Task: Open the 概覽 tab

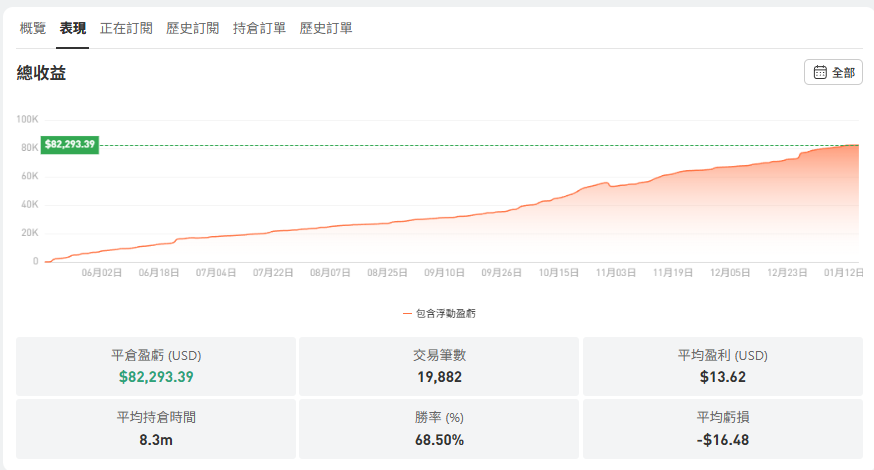Action: [x=33, y=28]
